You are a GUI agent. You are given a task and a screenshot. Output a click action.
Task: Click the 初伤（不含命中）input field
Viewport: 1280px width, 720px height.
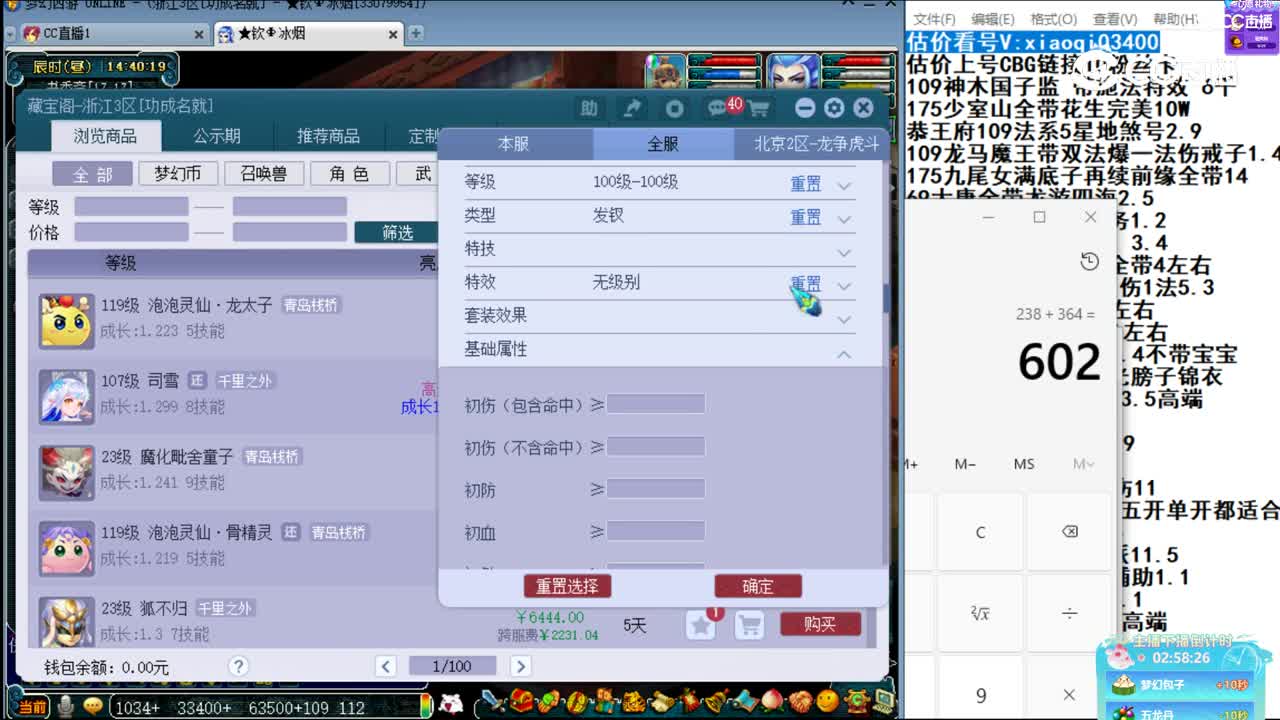656,447
